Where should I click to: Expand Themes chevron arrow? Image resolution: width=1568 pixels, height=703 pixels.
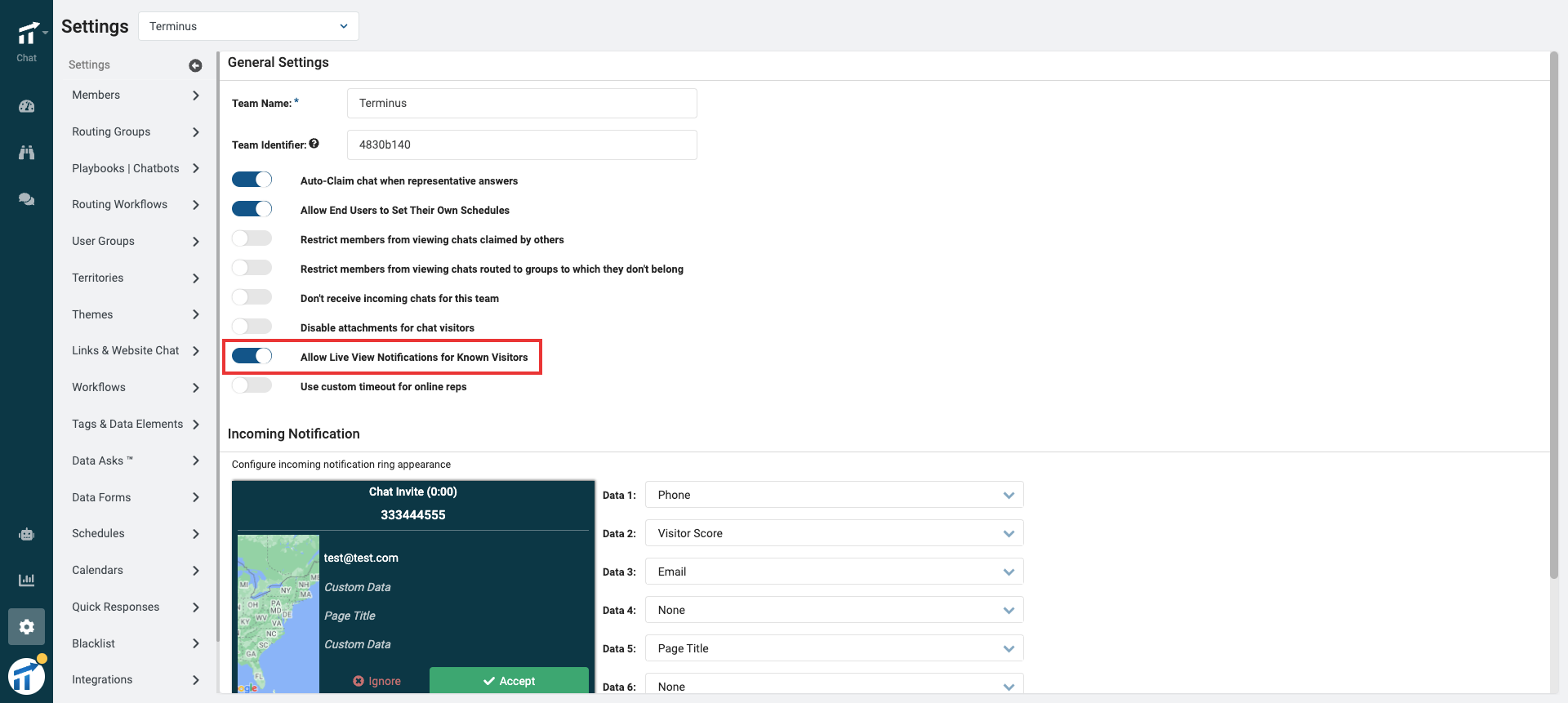coord(196,314)
